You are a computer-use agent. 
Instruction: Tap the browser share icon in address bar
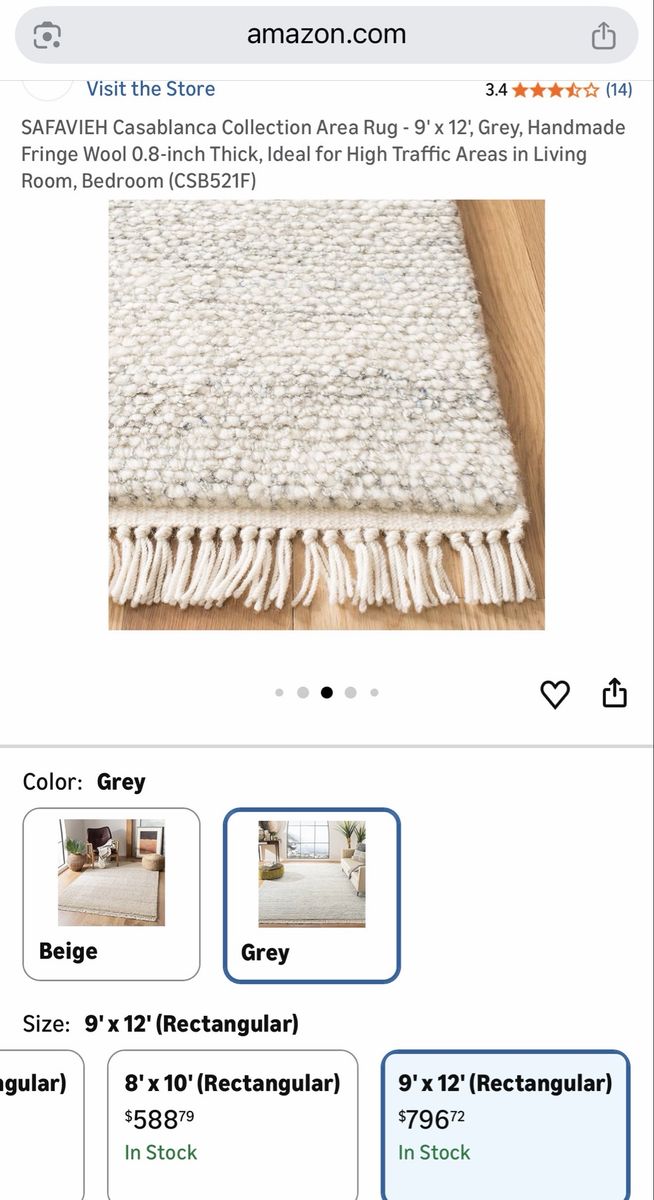(x=603, y=36)
